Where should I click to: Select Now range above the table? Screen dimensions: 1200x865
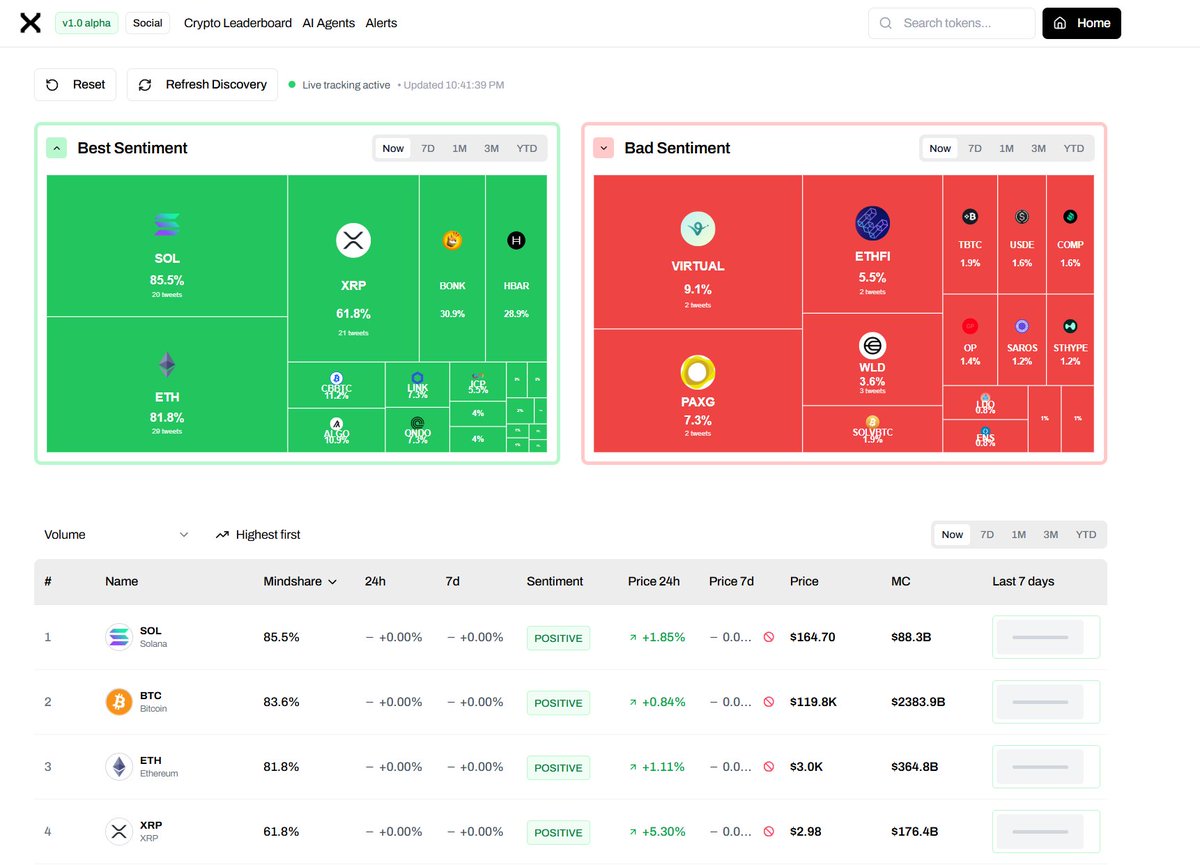952,535
